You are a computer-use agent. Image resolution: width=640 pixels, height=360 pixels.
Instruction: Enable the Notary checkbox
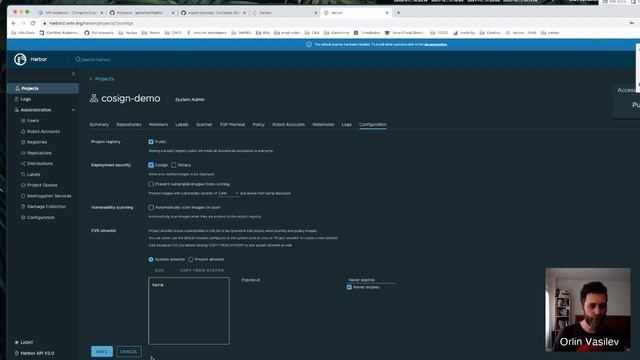coord(174,165)
